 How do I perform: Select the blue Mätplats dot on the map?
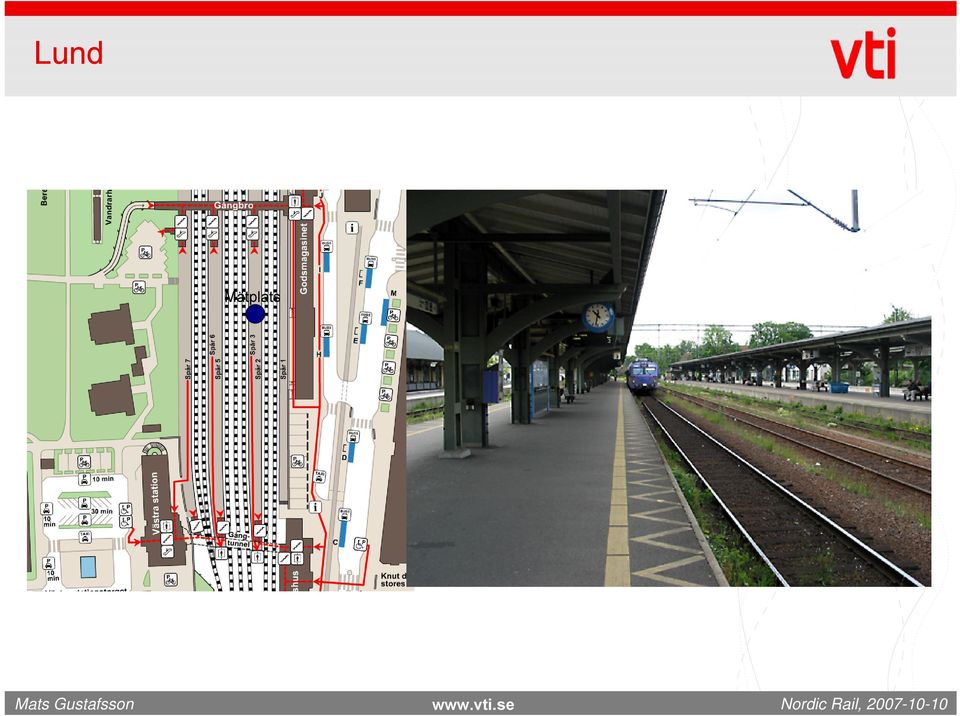(255, 314)
